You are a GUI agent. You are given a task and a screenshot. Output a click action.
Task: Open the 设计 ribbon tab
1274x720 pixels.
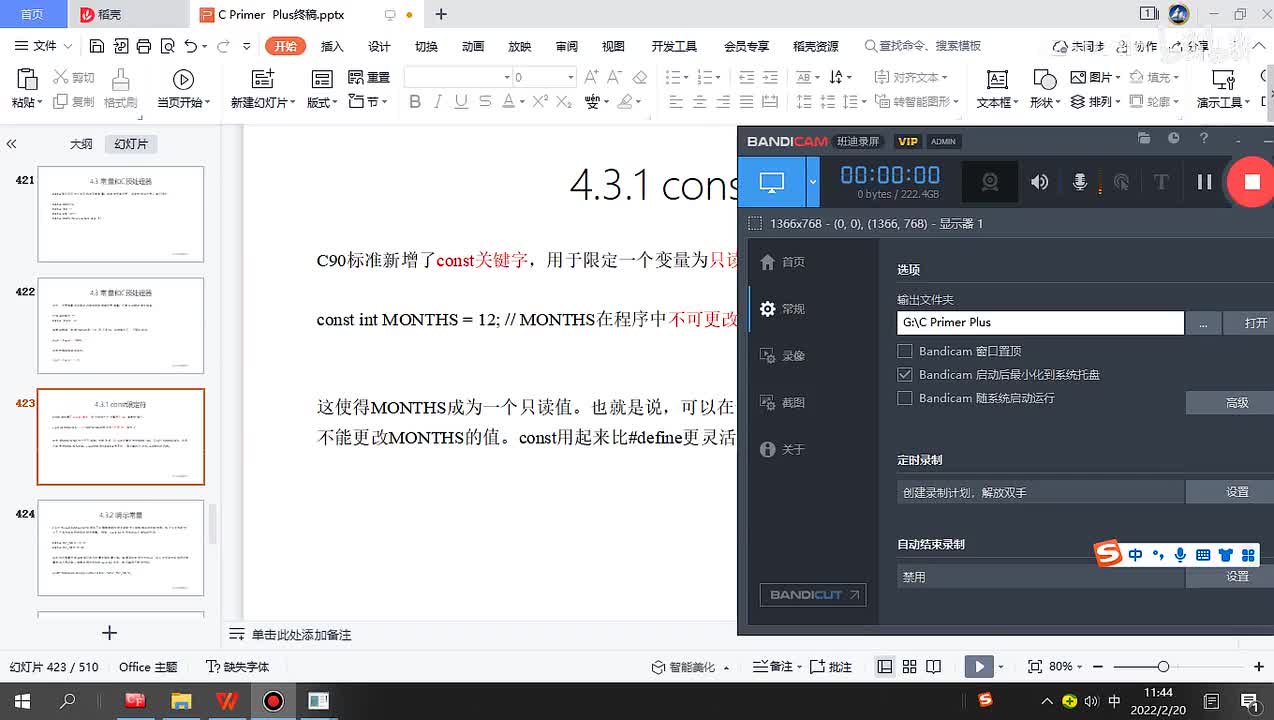click(379, 46)
